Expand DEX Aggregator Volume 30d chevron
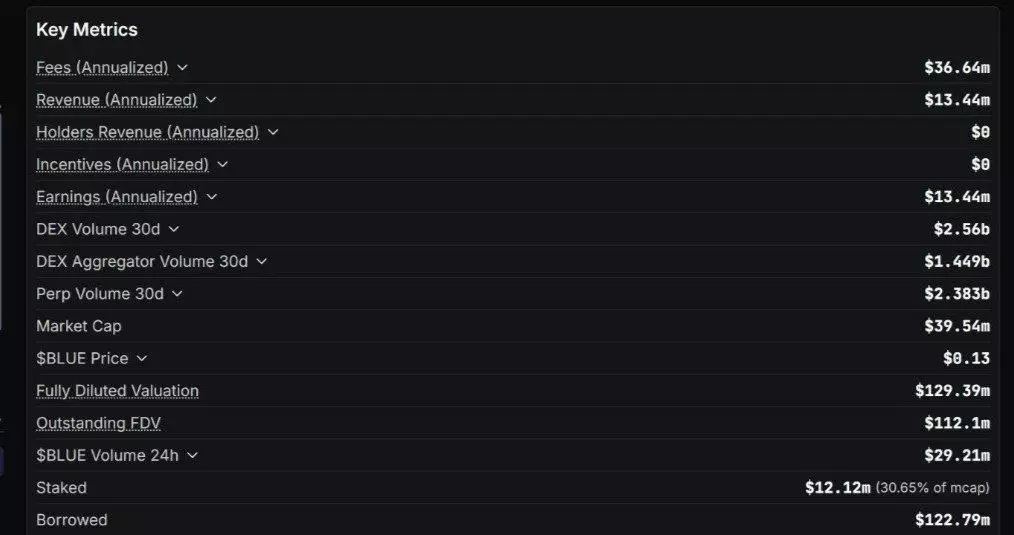The image size is (1014, 535). (262, 261)
